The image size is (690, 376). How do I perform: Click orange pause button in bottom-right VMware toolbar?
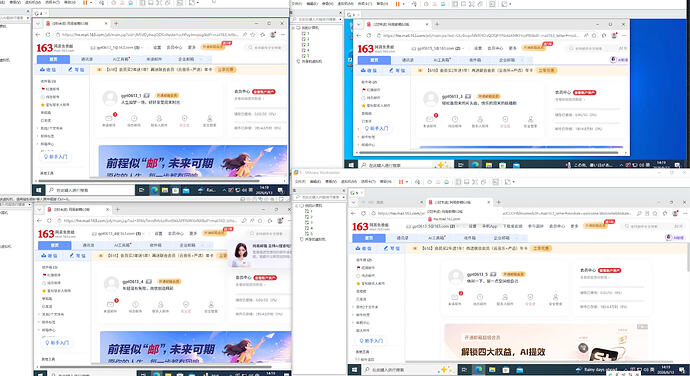[x=400, y=181]
